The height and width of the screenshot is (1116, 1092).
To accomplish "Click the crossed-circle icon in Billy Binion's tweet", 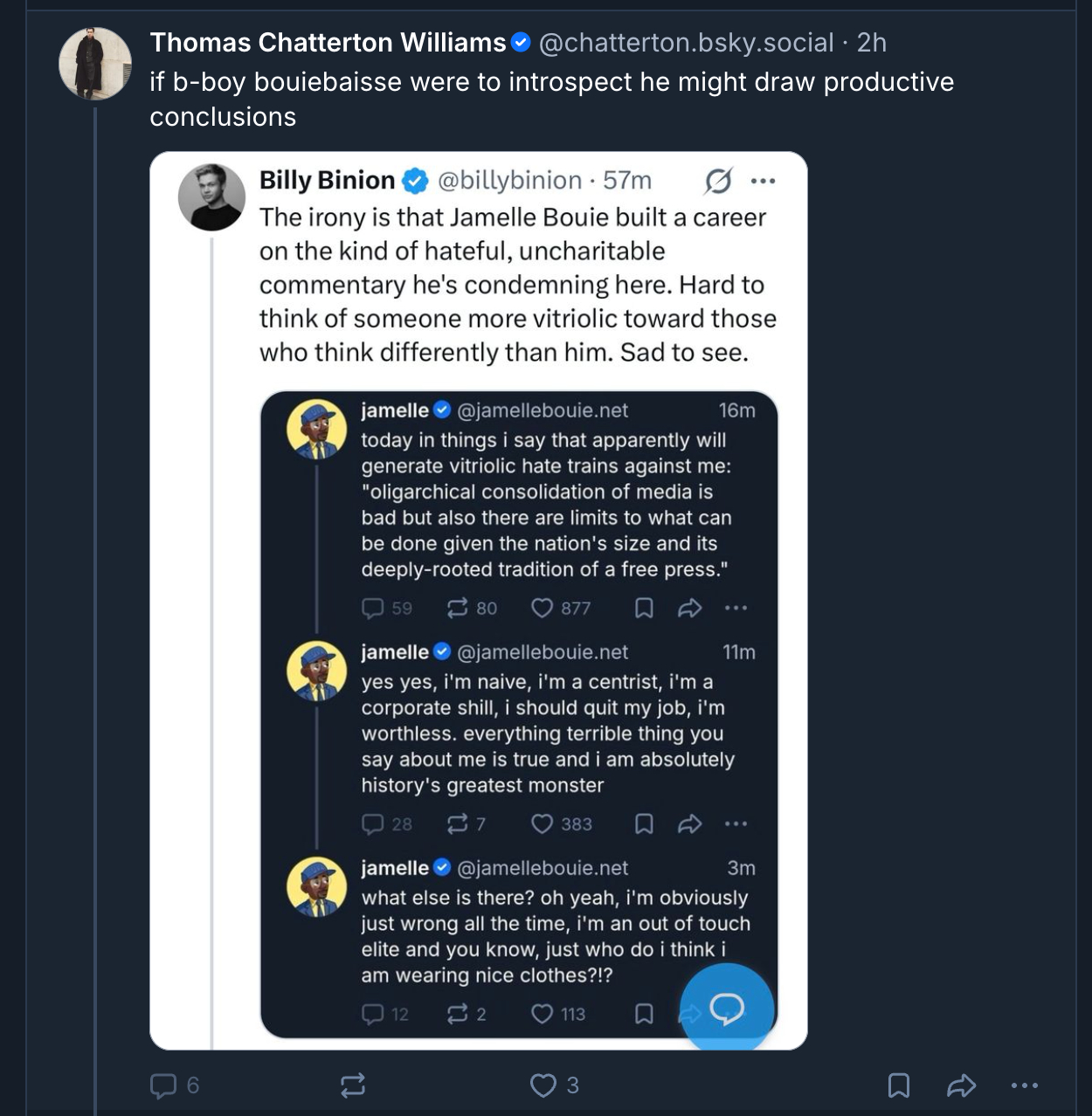I will (x=718, y=181).
